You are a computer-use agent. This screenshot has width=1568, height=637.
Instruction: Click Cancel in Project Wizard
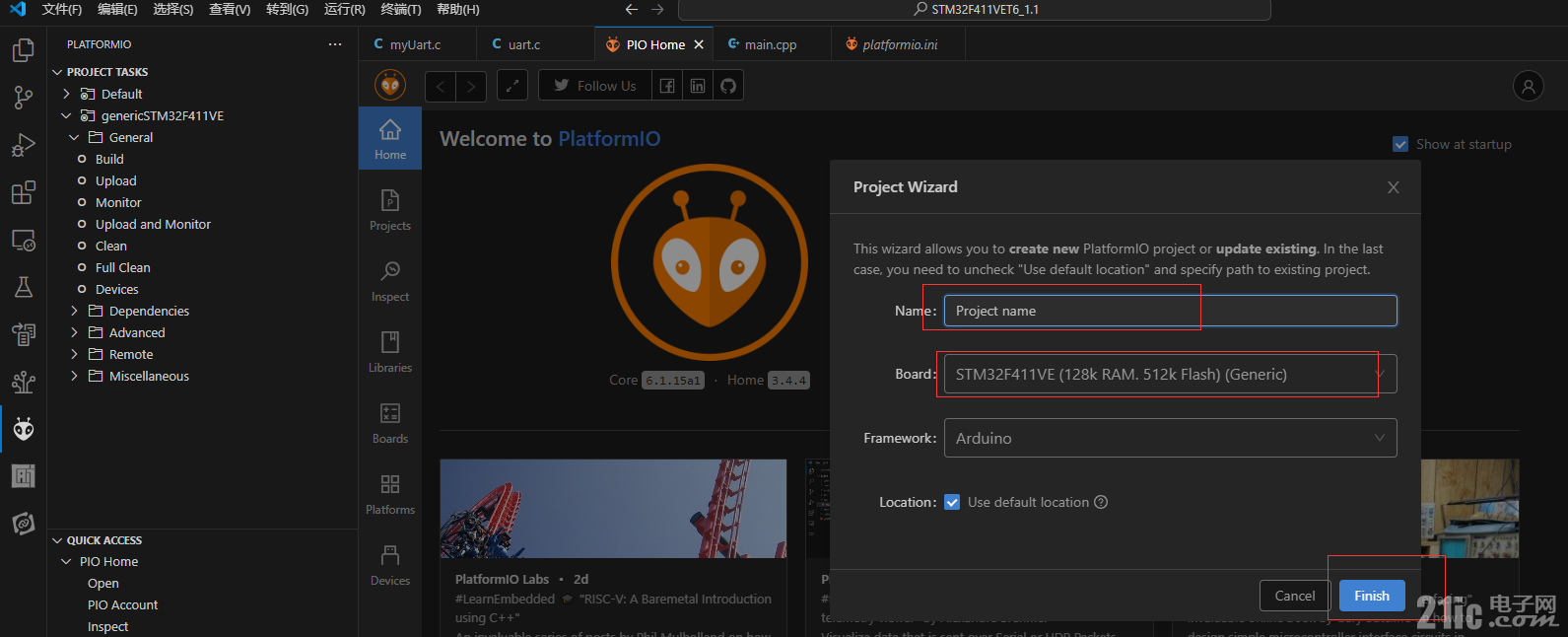click(1295, 596)
